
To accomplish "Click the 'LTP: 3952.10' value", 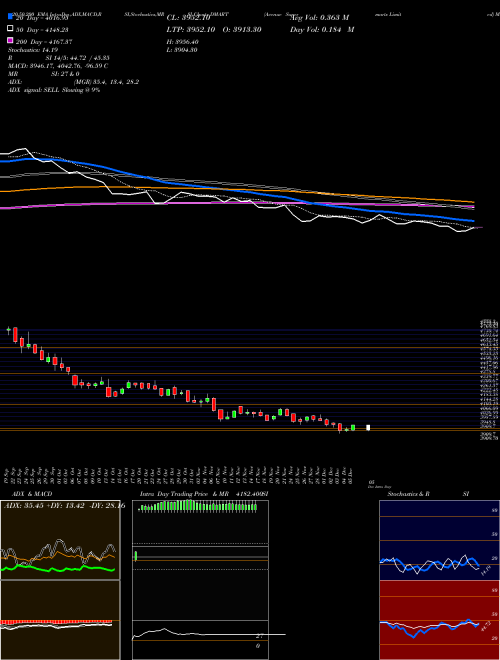I will (x=191, y=30).
